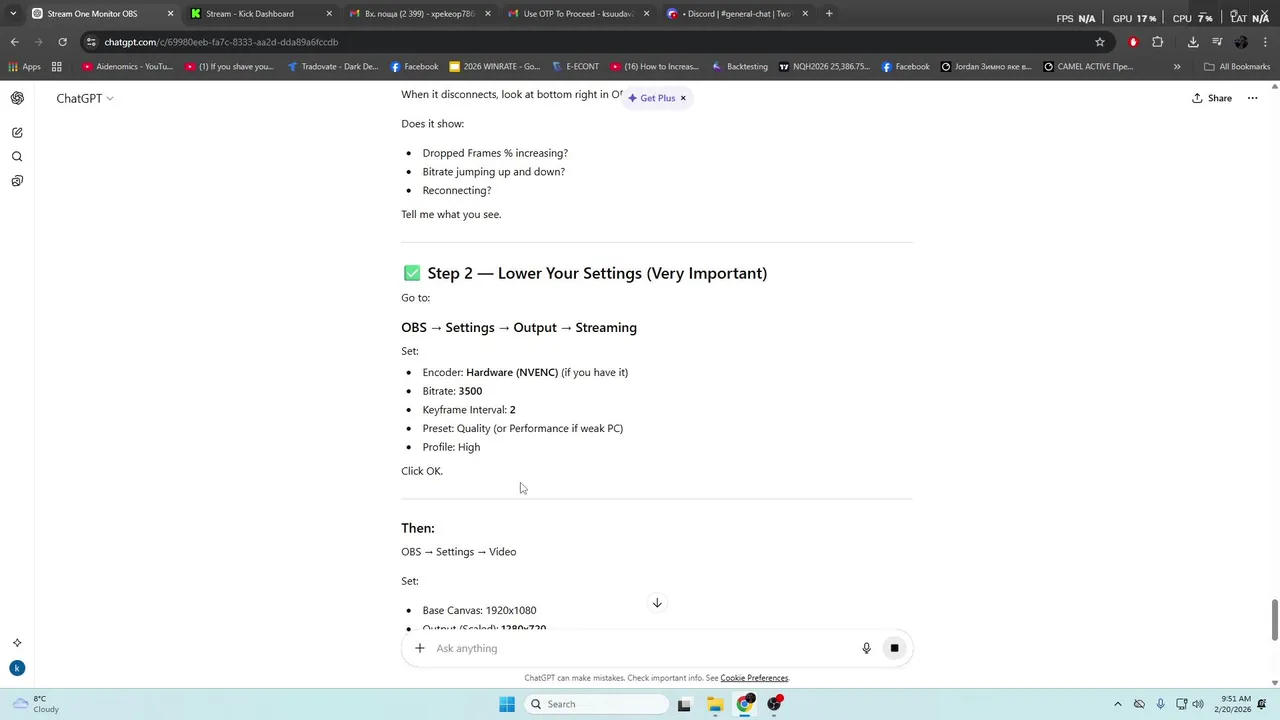1280x720 pixels.
Task: Click the taskbar Search box
Action: [x=596, y=704]
